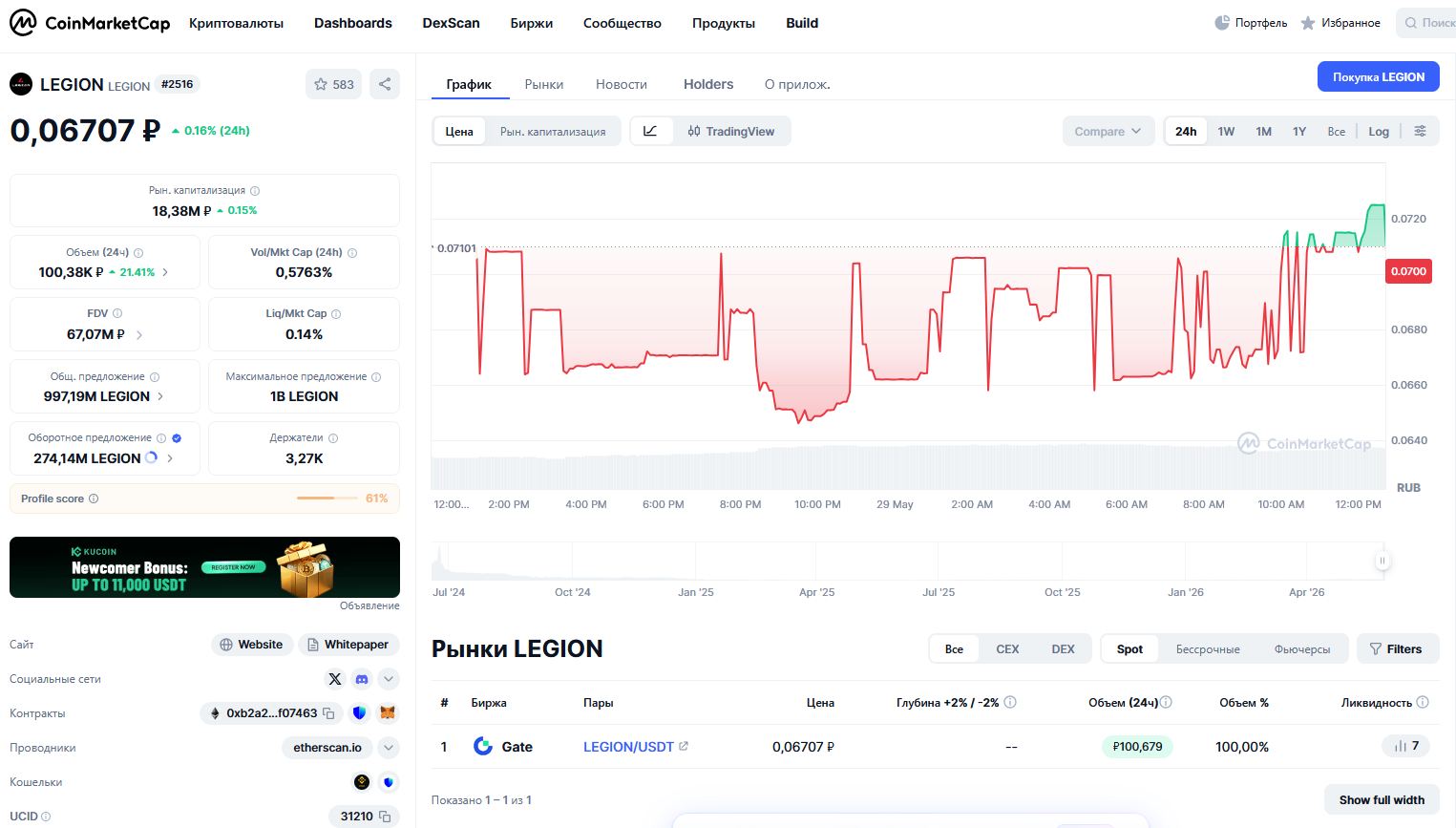Open the Website link
The image size is (1456, 828).
[x=251, y=645]
